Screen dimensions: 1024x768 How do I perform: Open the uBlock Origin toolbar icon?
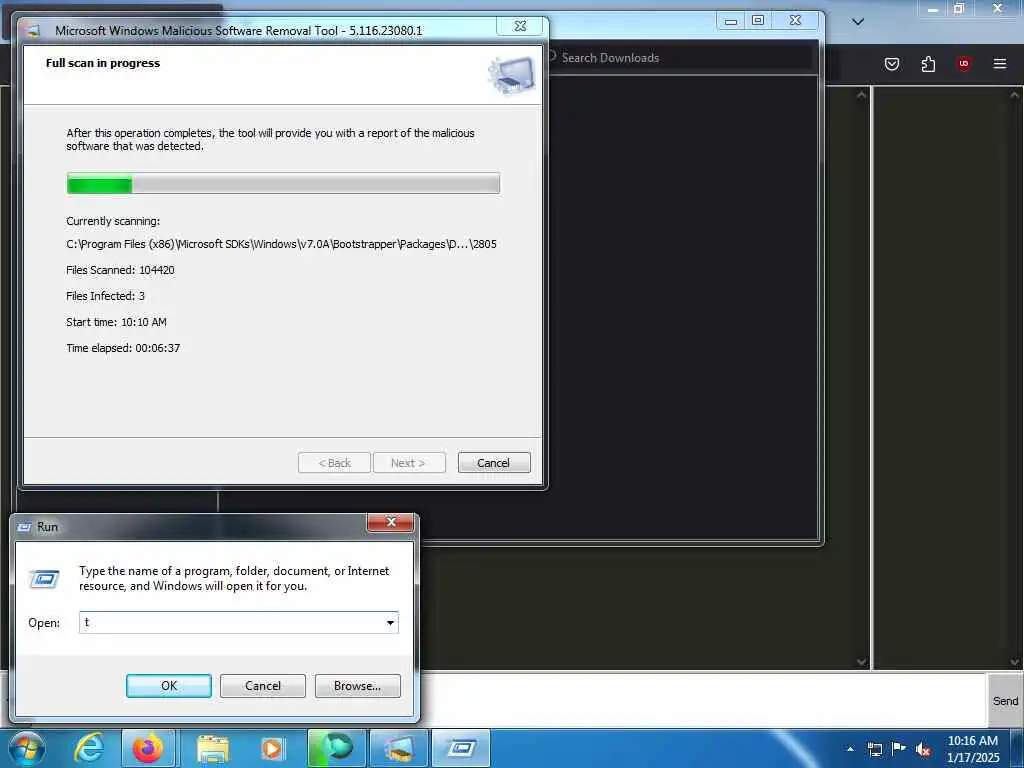point(963,64)
